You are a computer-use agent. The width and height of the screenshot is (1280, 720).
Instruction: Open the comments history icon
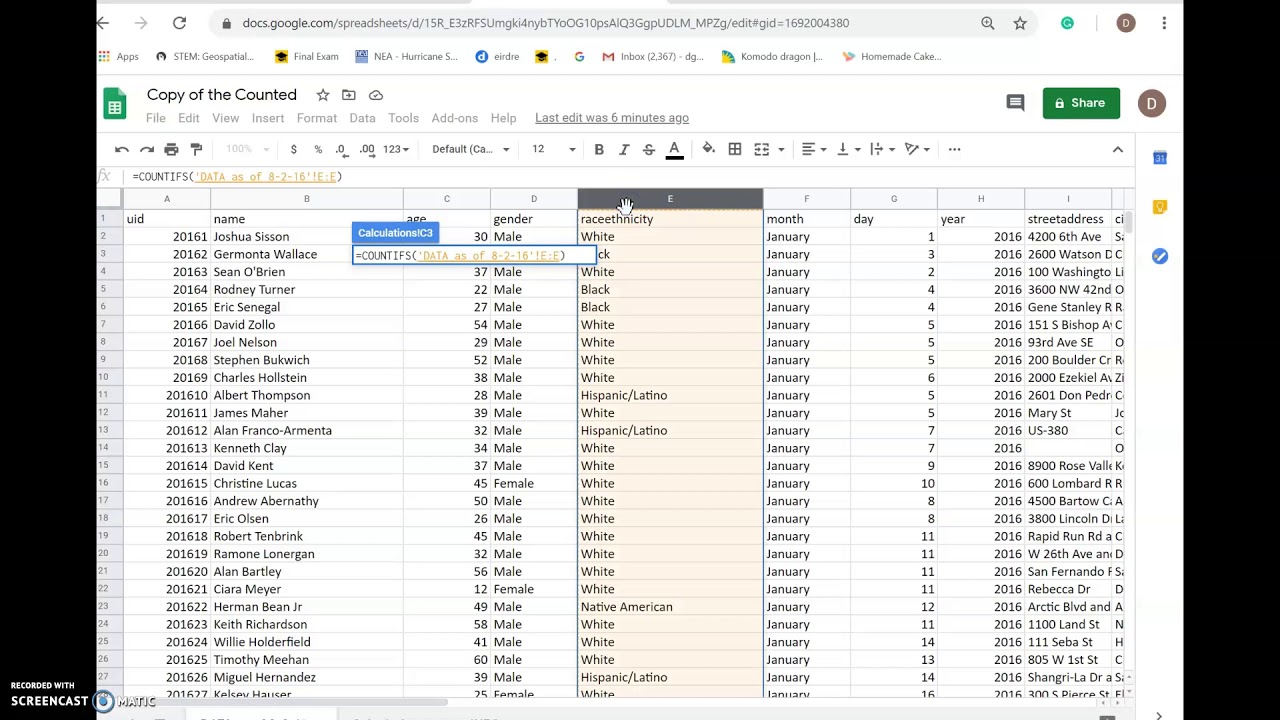(x=1015, y=103)
